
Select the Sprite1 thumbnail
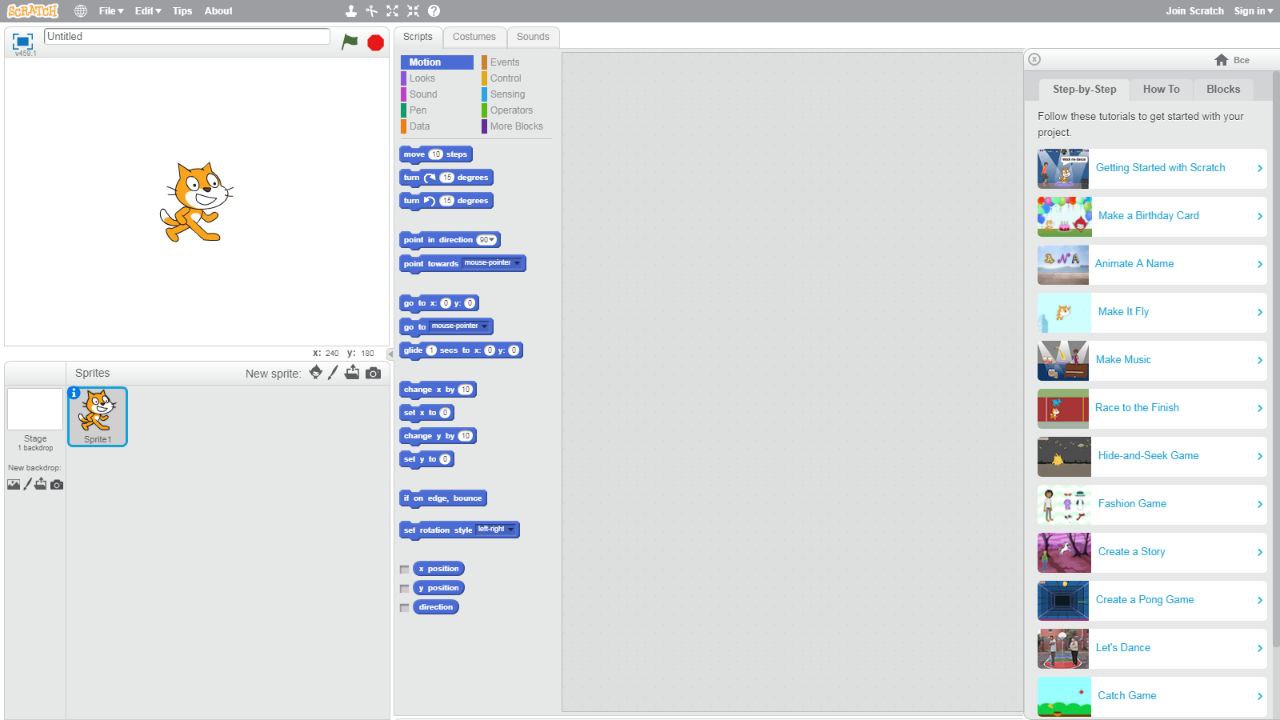[97, 416]
